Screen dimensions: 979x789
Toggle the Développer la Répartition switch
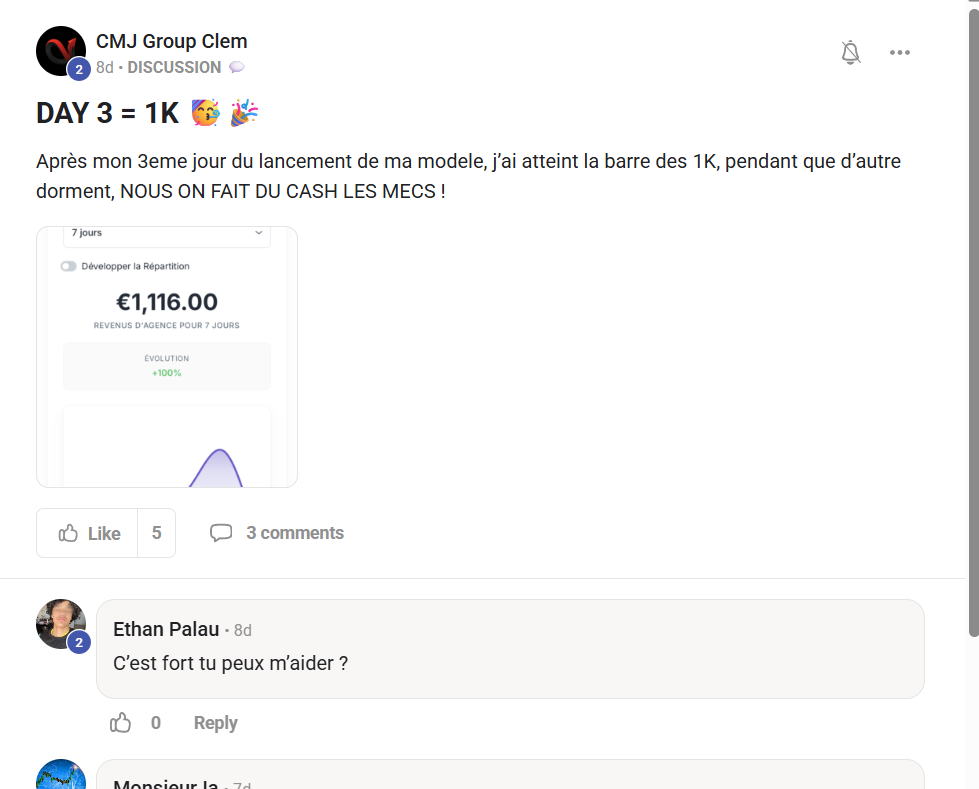pos(69,266)
